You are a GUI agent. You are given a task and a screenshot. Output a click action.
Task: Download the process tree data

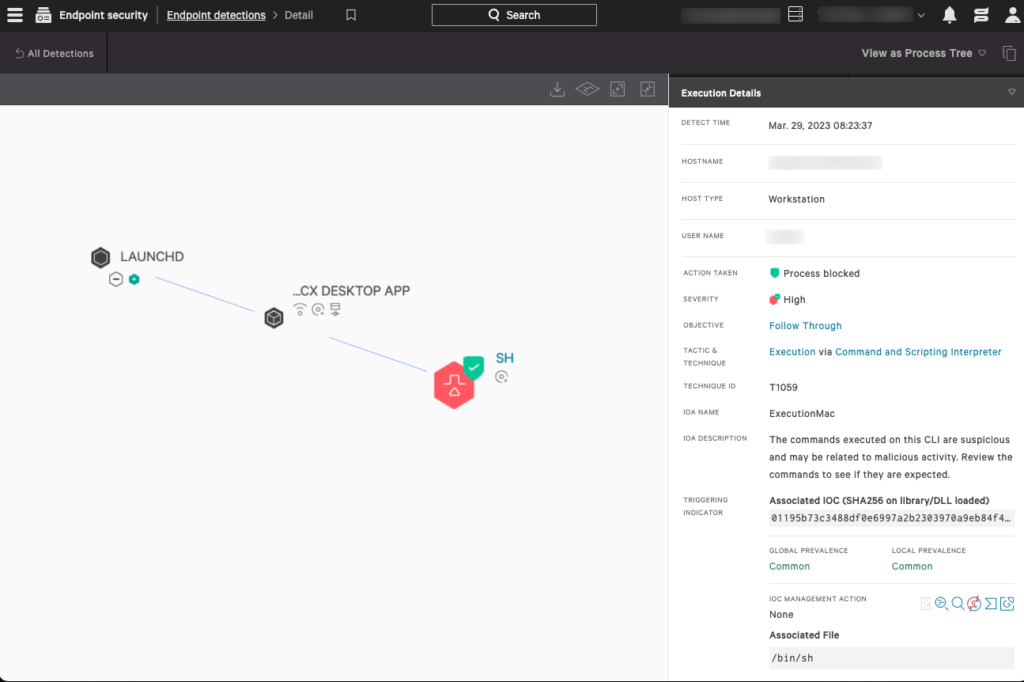tap(557, 88)
